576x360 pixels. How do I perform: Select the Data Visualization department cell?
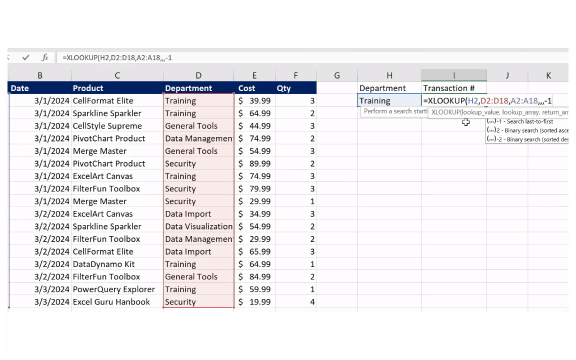coord(198,227)
